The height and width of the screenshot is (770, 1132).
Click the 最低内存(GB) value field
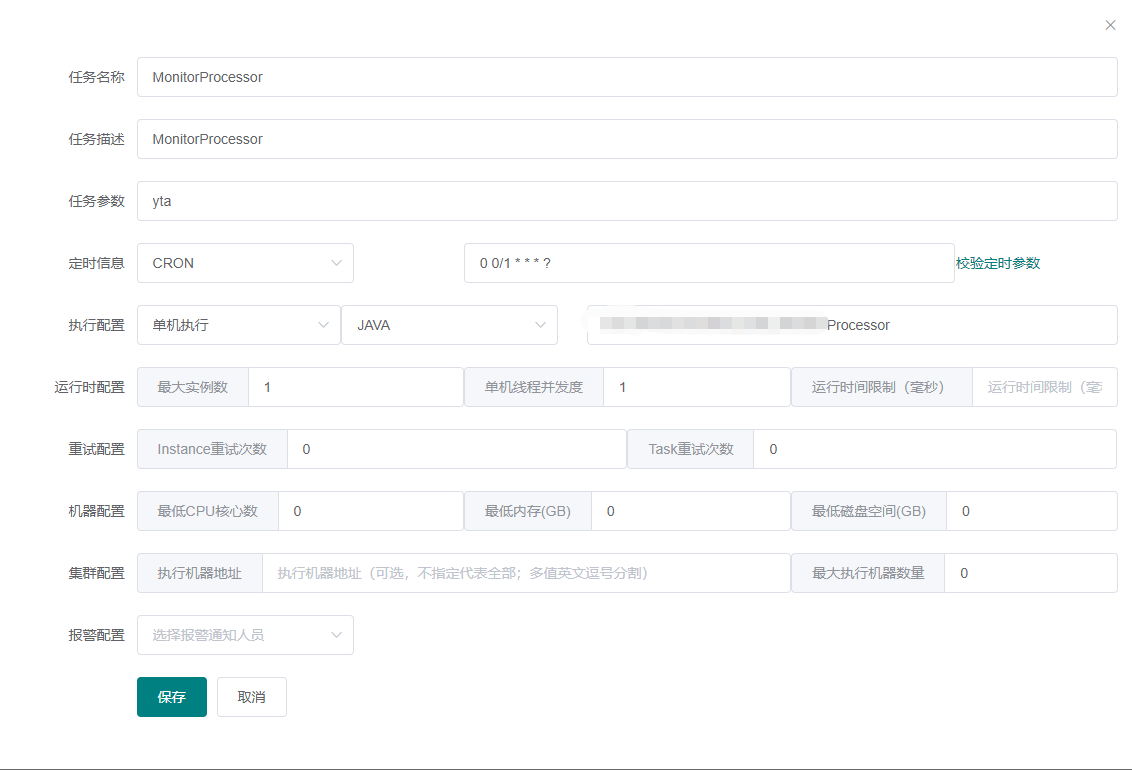[x=691, y=512]
